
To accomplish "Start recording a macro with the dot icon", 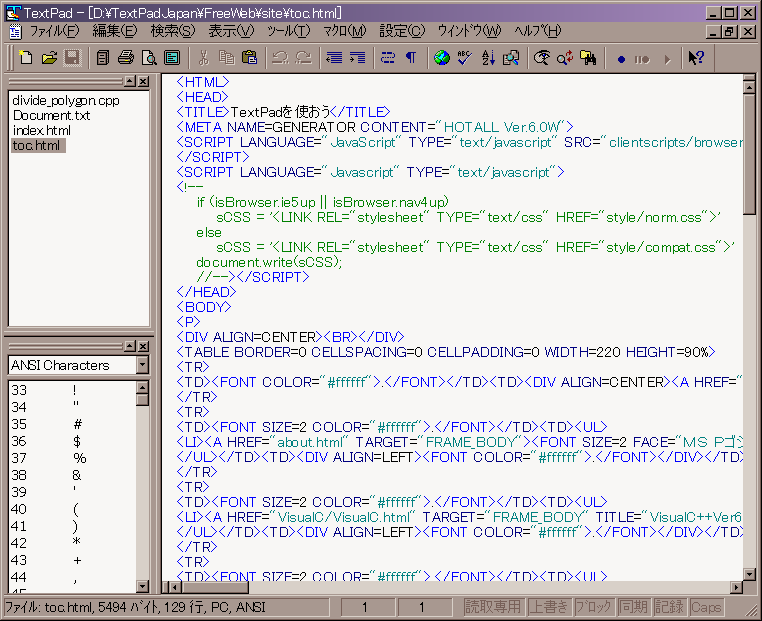I will click(621, 59).
